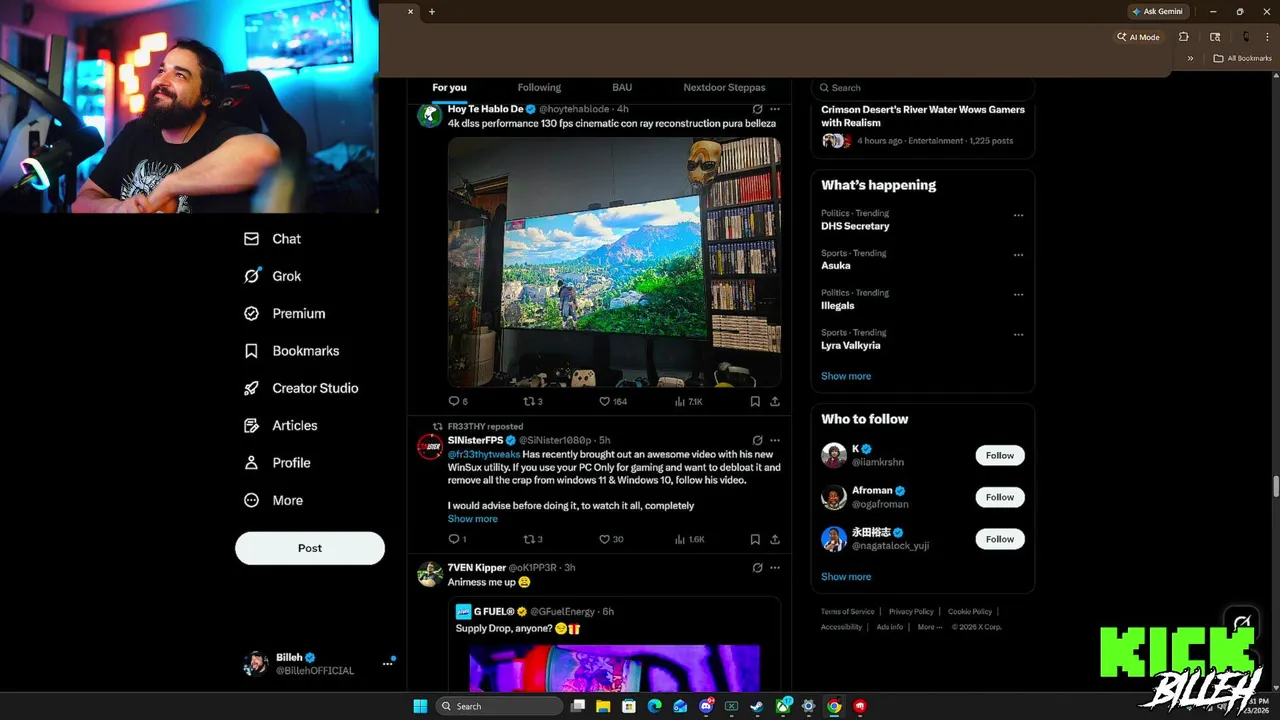This screenshot has height=720, width=1280.
Task: Open Articles in the sidebar
Action: click(281, 425)
